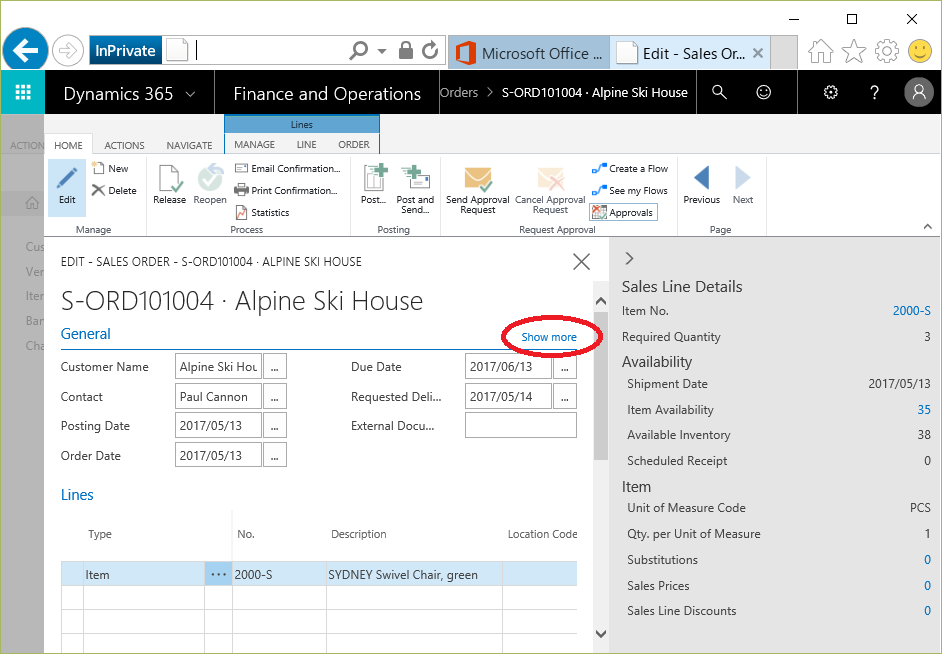This screenshot has width=942, height=654.
Task: Click Item Availability value 35
Action: tap(924, 410)
